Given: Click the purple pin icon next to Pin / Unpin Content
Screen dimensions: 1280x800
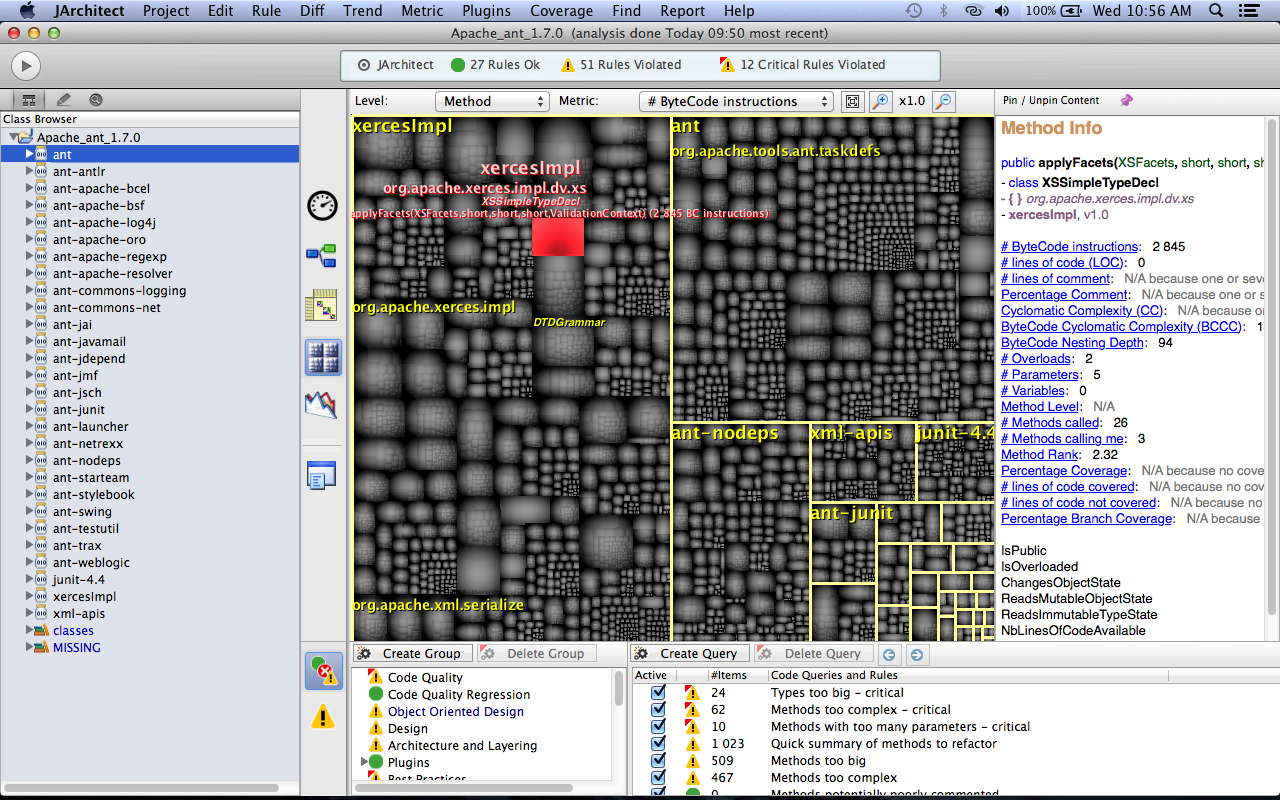Looking at the screenshot, I should (x=1127, y=100).
